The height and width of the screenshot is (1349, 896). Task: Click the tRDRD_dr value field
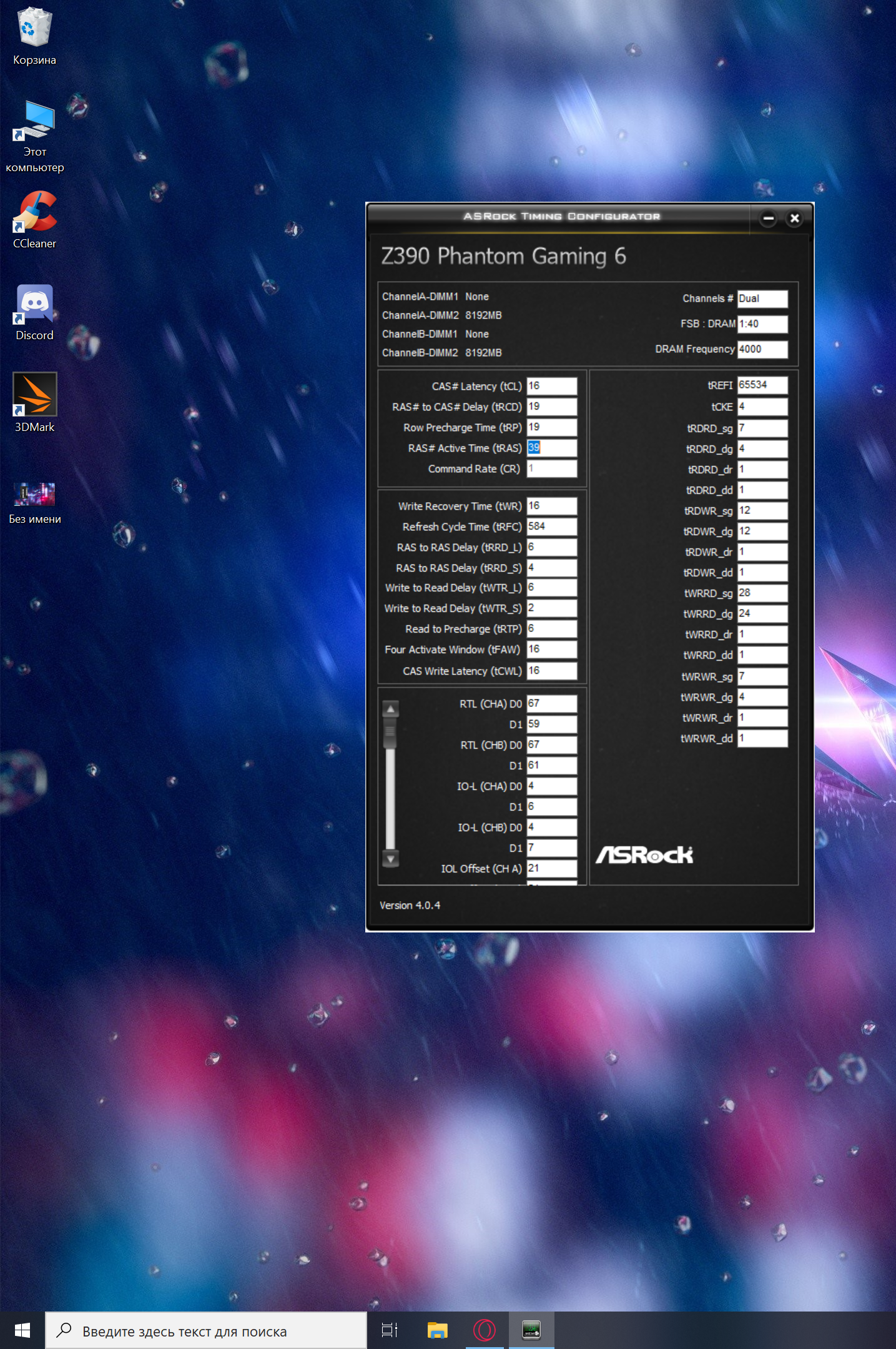click(x=762, y=470)
